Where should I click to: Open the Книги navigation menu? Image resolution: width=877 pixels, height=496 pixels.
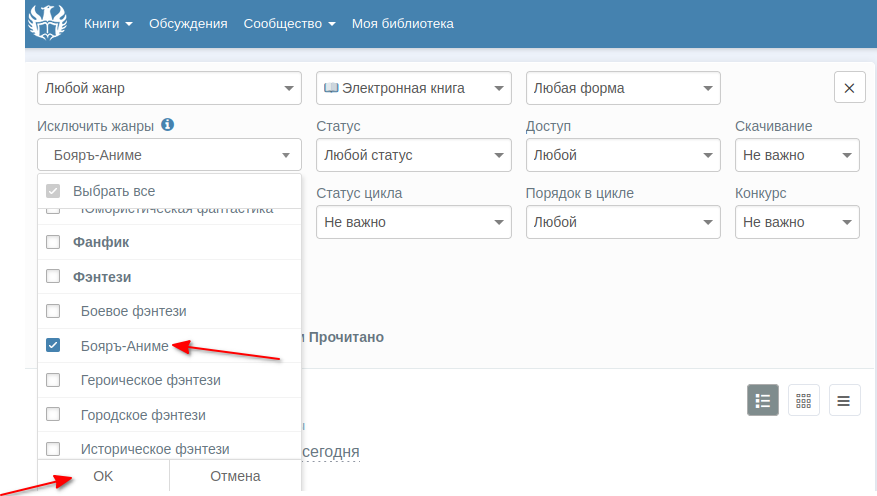click(108, 23)
